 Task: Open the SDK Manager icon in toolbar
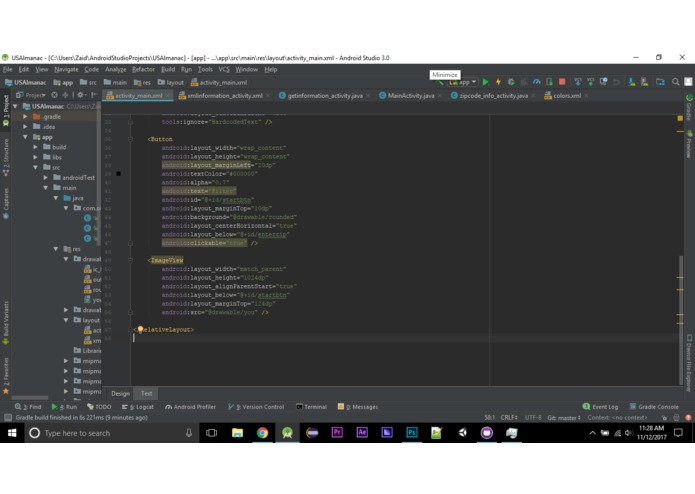644,82
